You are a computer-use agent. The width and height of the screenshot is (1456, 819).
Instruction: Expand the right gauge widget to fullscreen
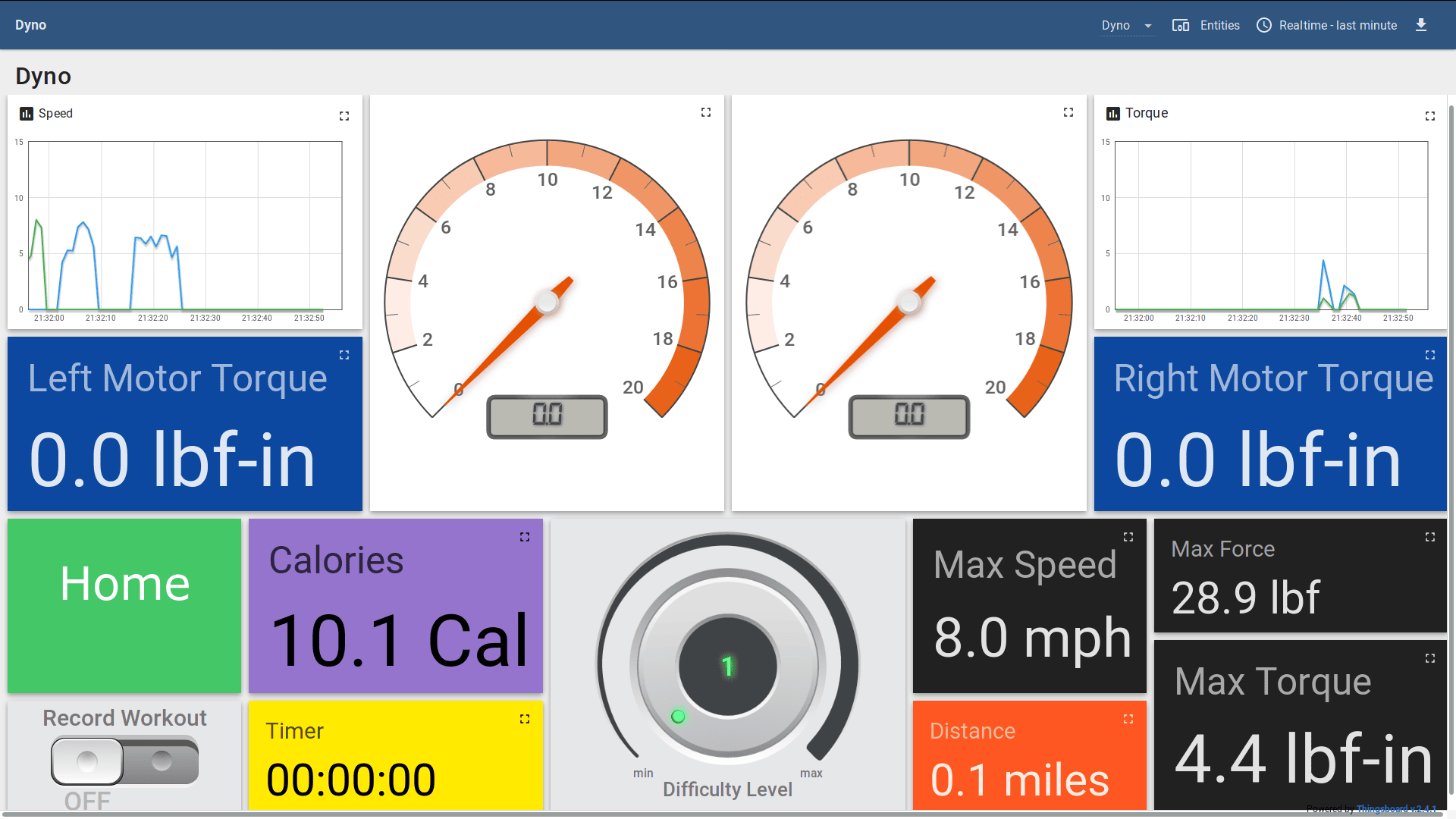tap(1068, 112)
